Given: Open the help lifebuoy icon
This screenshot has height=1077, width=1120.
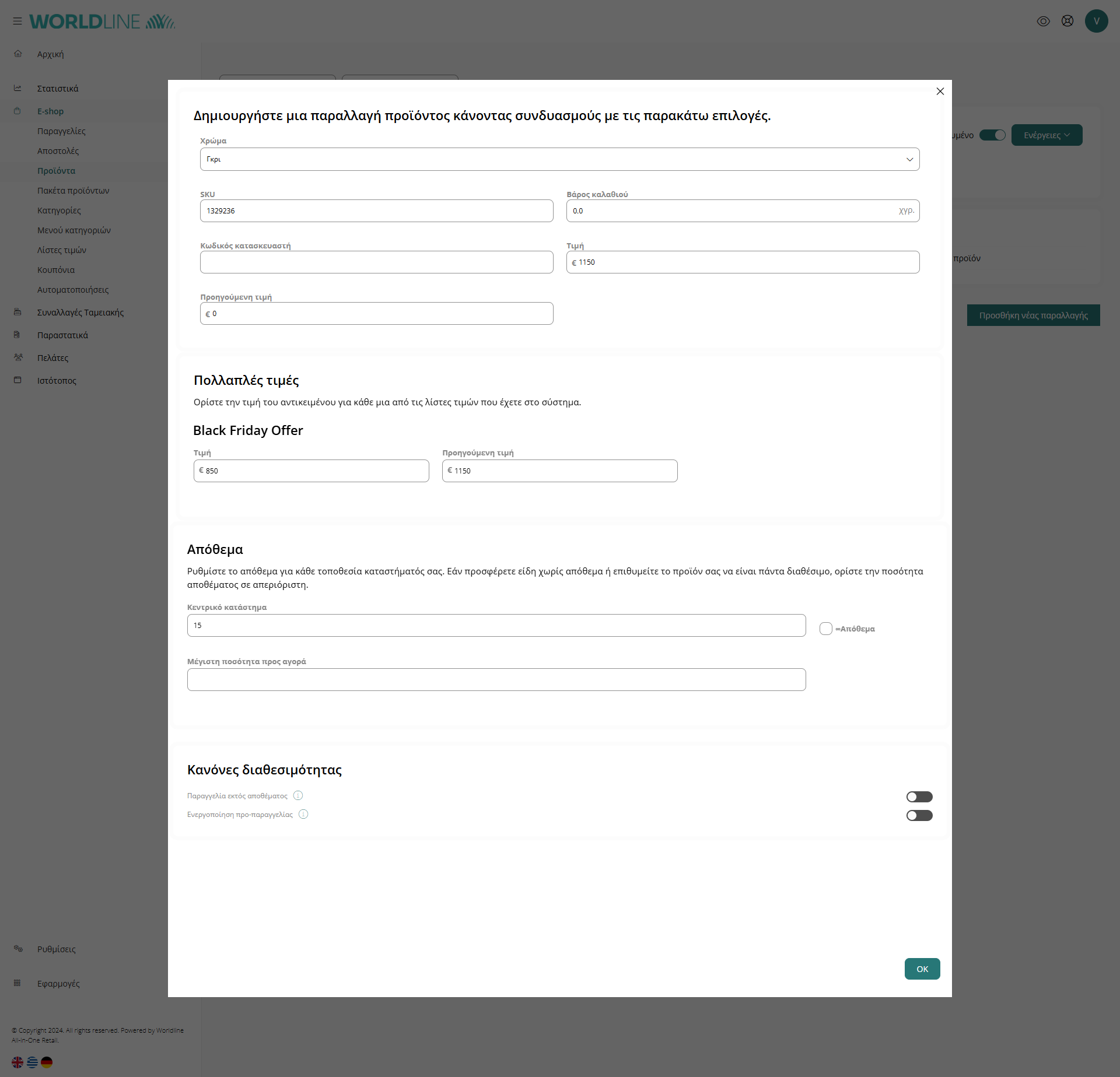Looking at the screenshot, I should [1067, 21].
